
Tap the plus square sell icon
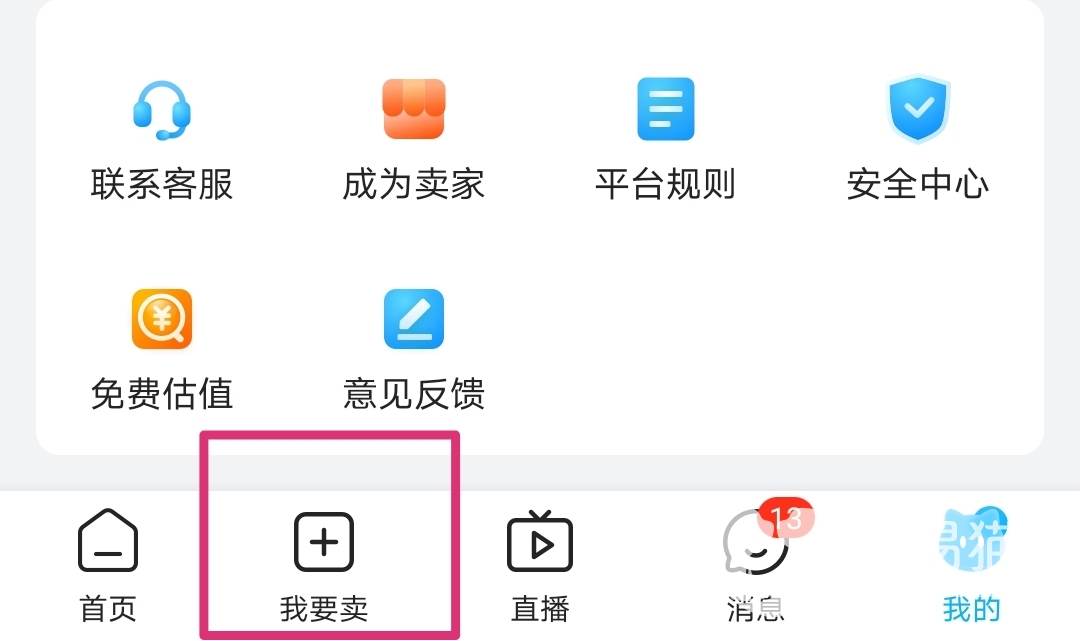pos(324,542)
